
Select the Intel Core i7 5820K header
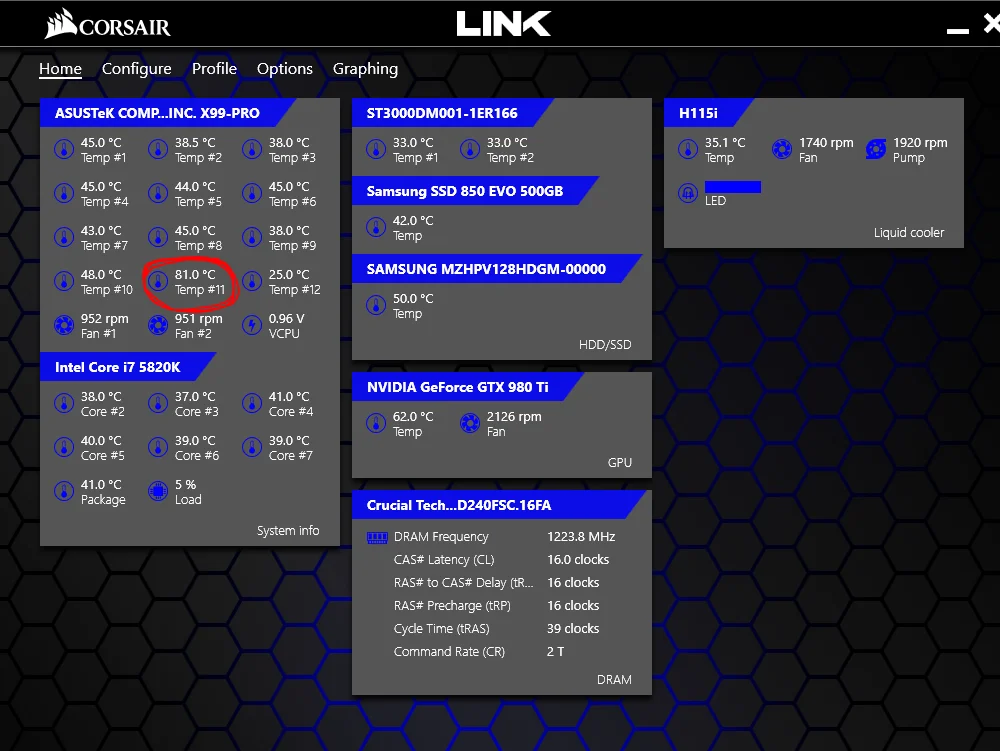[128, 367]
